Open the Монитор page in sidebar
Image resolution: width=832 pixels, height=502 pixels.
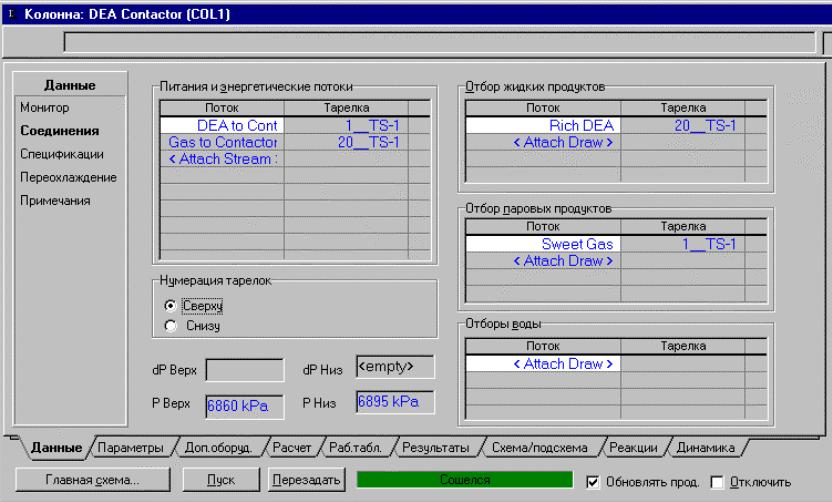coord(45,108)
